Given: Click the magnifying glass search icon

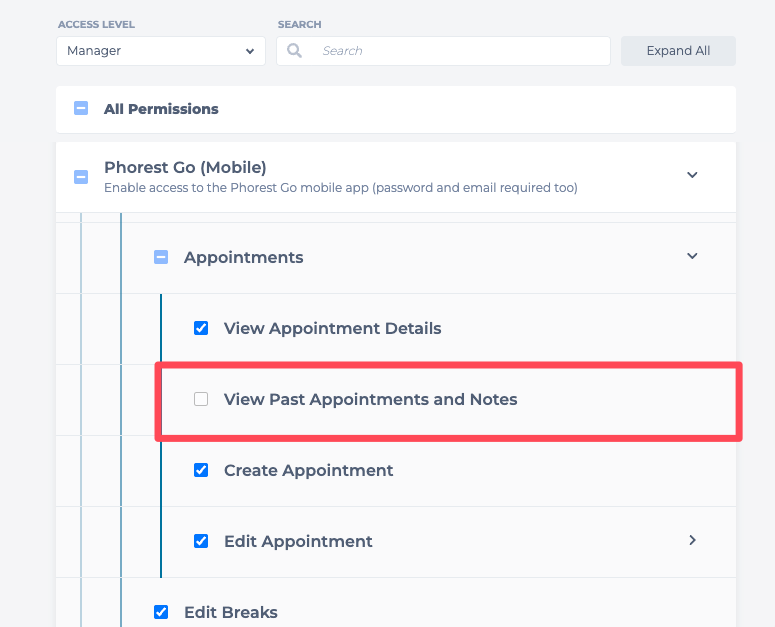Looking at the screenshot, I should tap(294, 51).
